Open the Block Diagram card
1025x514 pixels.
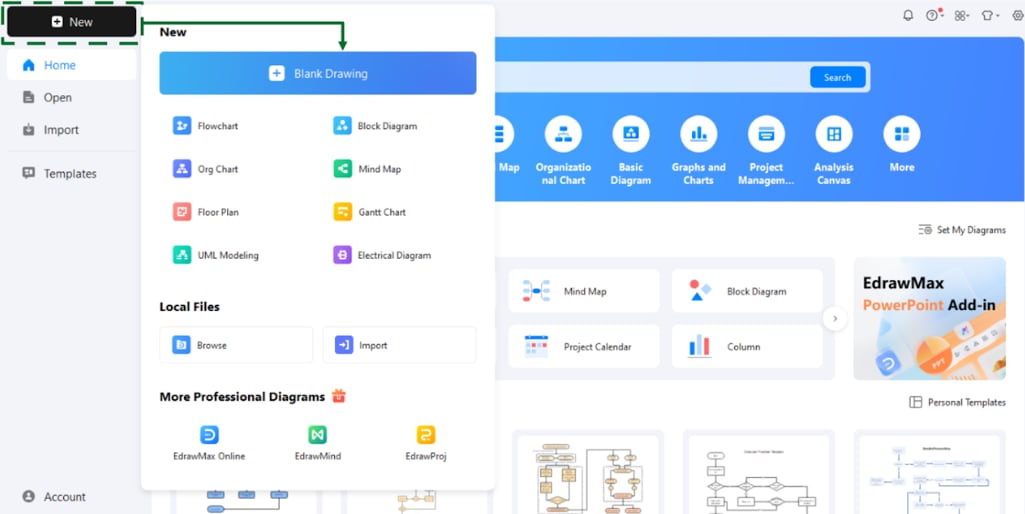747,291
